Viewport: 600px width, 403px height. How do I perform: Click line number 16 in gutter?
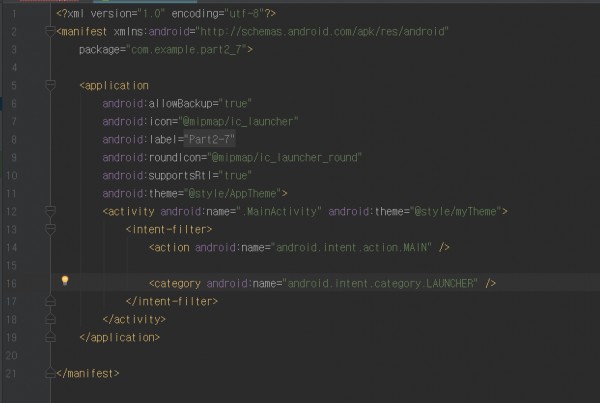(11, 284)
